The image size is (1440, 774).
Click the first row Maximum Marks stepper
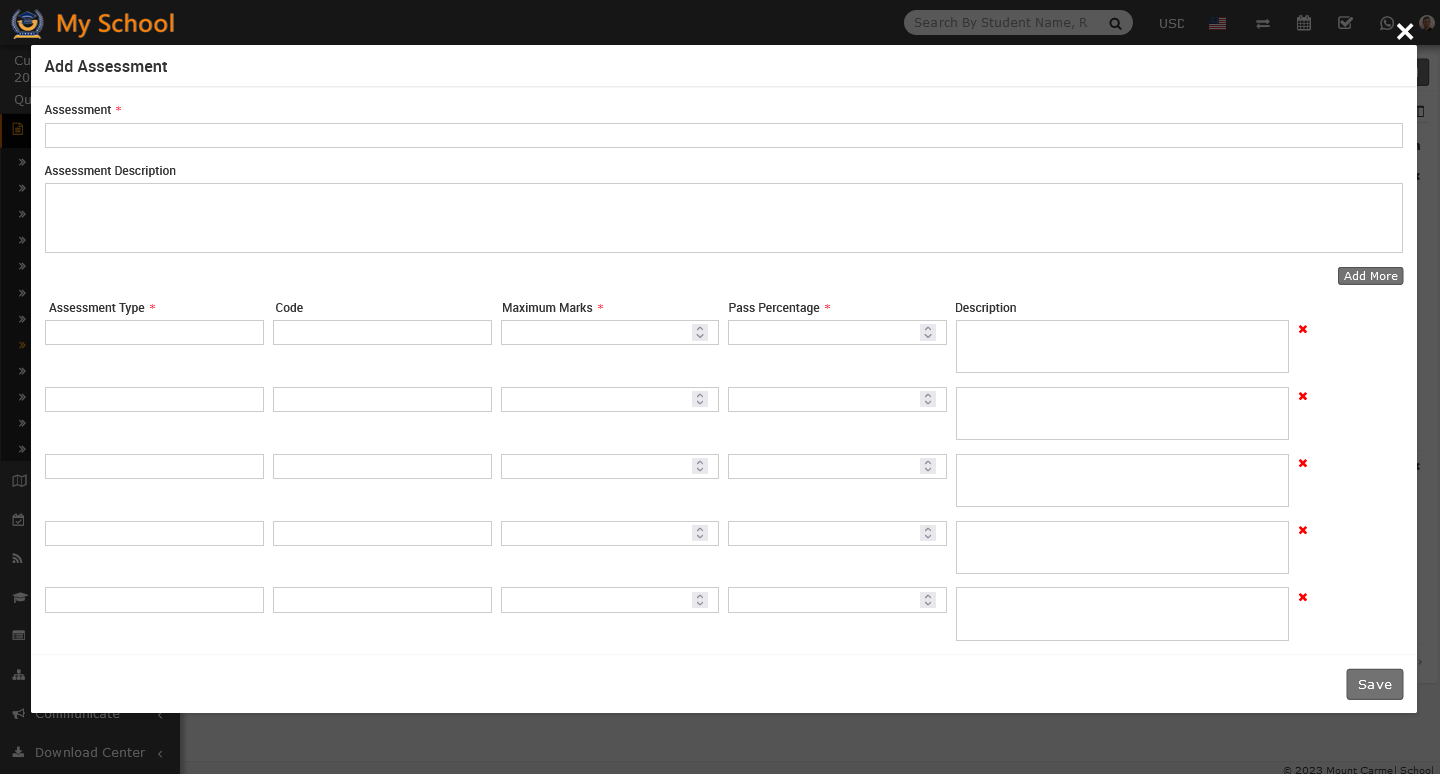pyautogui.click(x=700, y=332)
